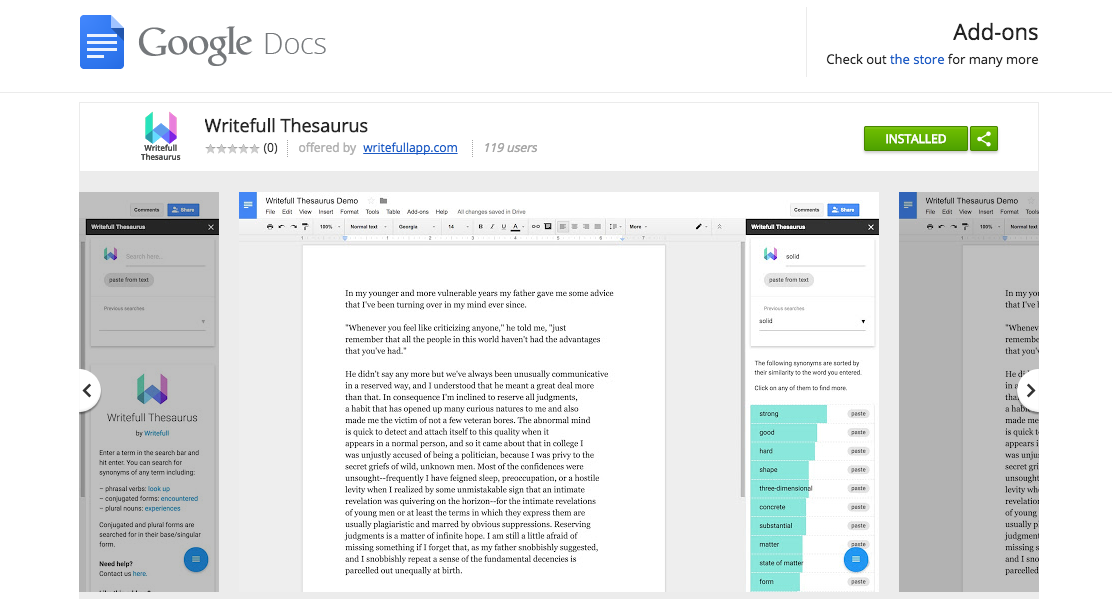Click the print icon in center toolbar
The height and width of the screenshot is (599, 1112).
[269, 227]
